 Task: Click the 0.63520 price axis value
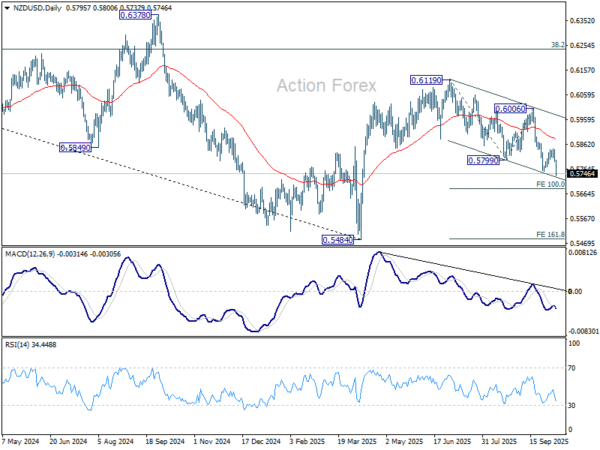[x=583, y=21]
